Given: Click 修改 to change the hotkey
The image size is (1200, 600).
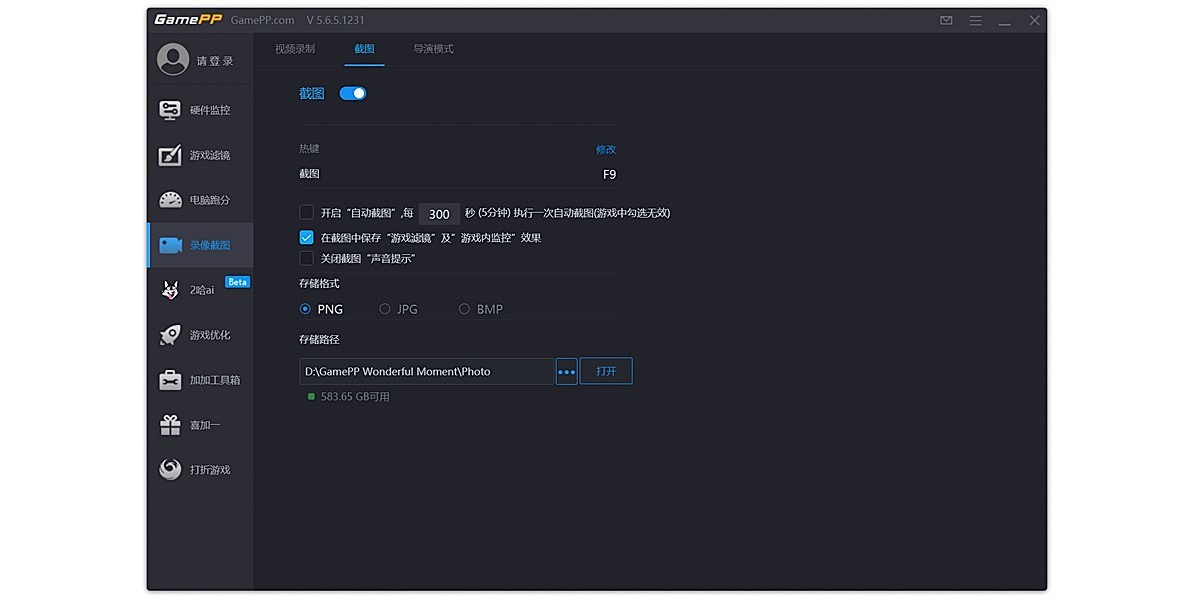Looking at the screenshot, I should pos(606,148).
